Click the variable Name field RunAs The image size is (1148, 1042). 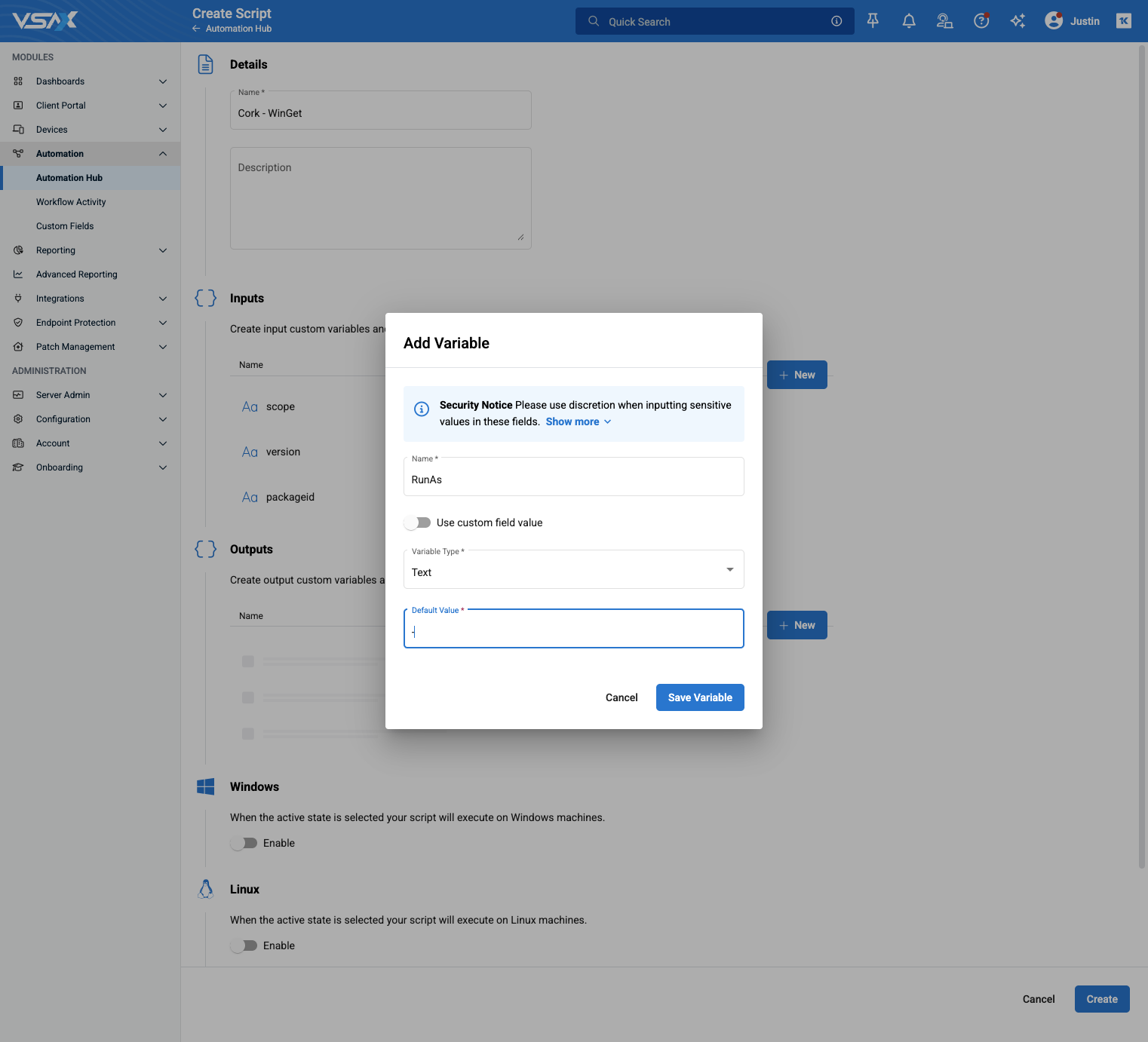(x=574, y=477)
